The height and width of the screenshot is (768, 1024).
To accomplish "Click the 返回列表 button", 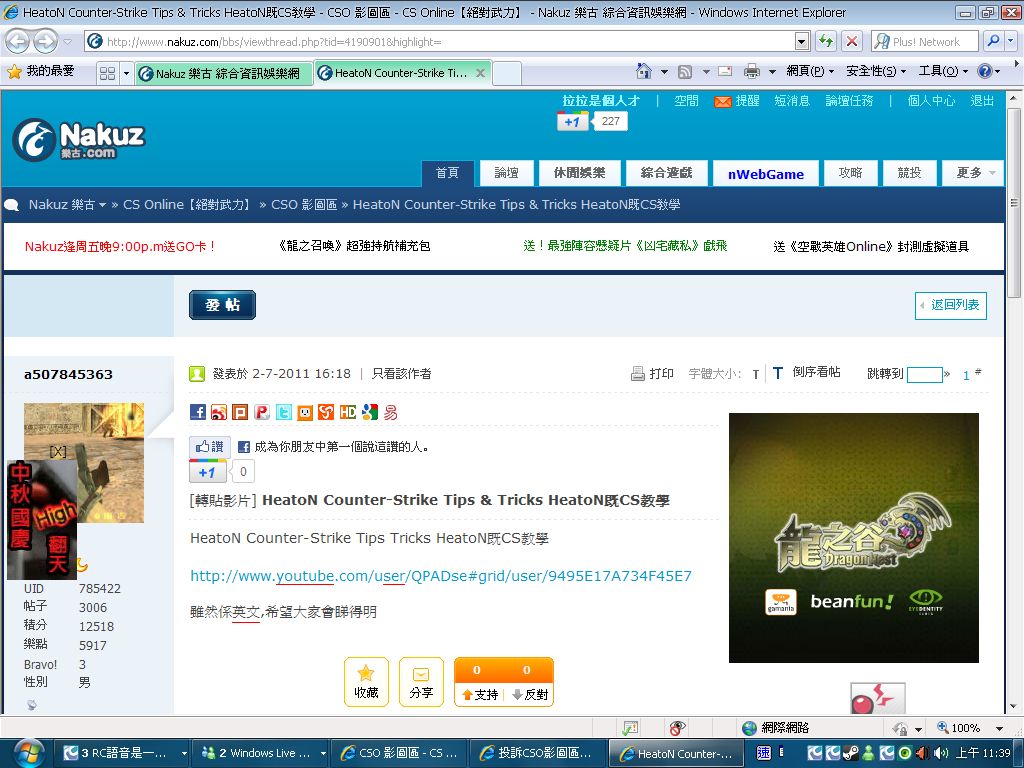I will pyautogui.click(x=951, y=305).
